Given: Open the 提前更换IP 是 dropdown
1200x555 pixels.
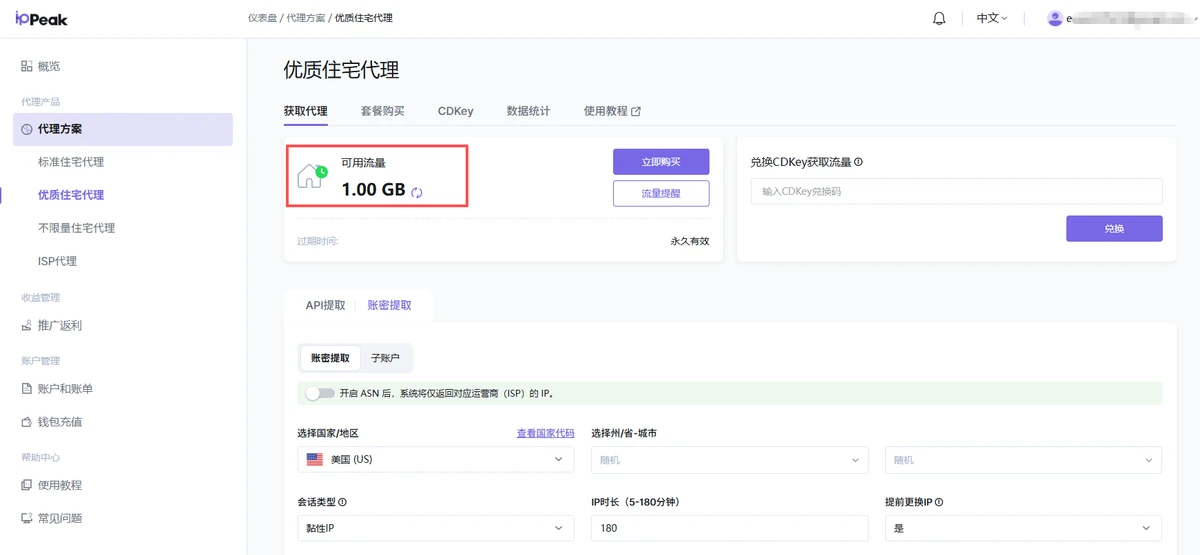Looking at the screenshot, I should click(x=1023, y=528).
